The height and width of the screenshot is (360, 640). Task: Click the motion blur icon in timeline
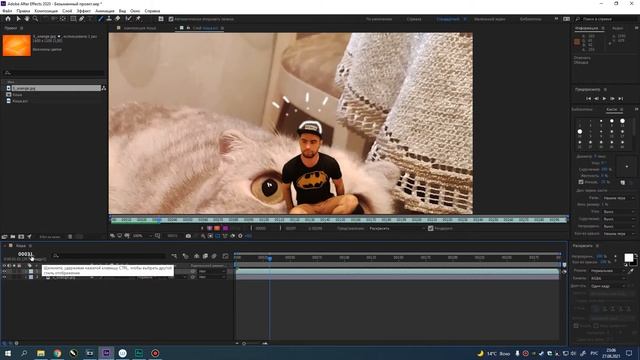point(214,256)
